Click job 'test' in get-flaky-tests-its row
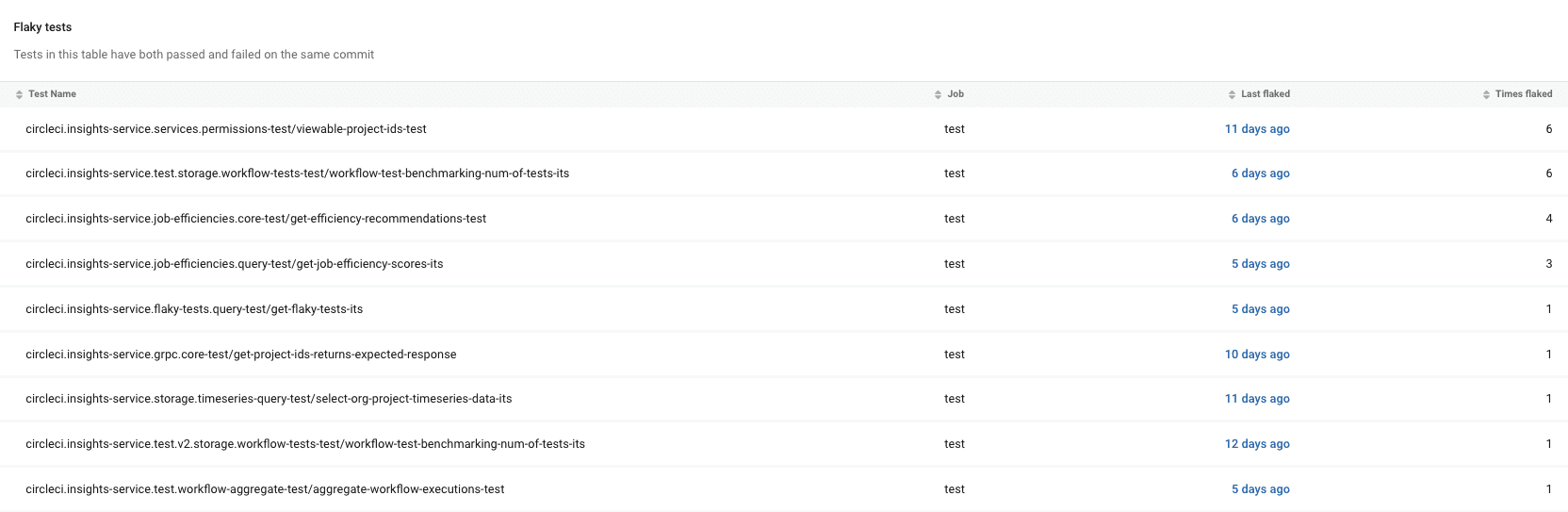Viewport: 1568px width, 512px height. point(955,309)
